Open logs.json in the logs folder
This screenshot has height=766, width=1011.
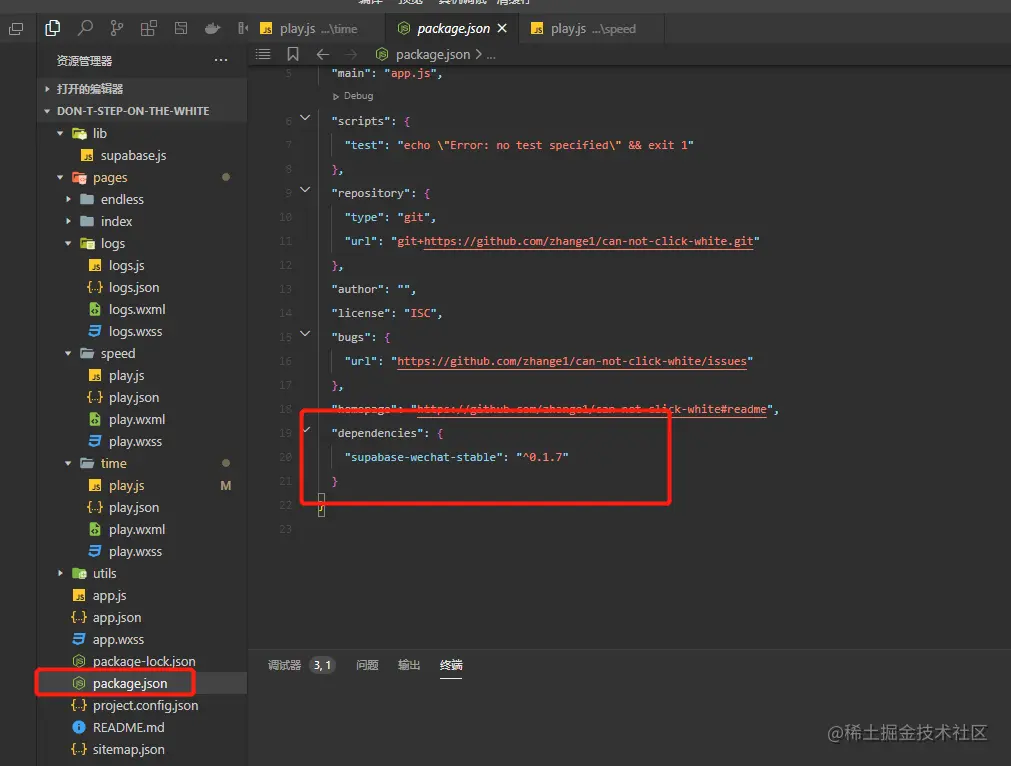tap(133, 288)
